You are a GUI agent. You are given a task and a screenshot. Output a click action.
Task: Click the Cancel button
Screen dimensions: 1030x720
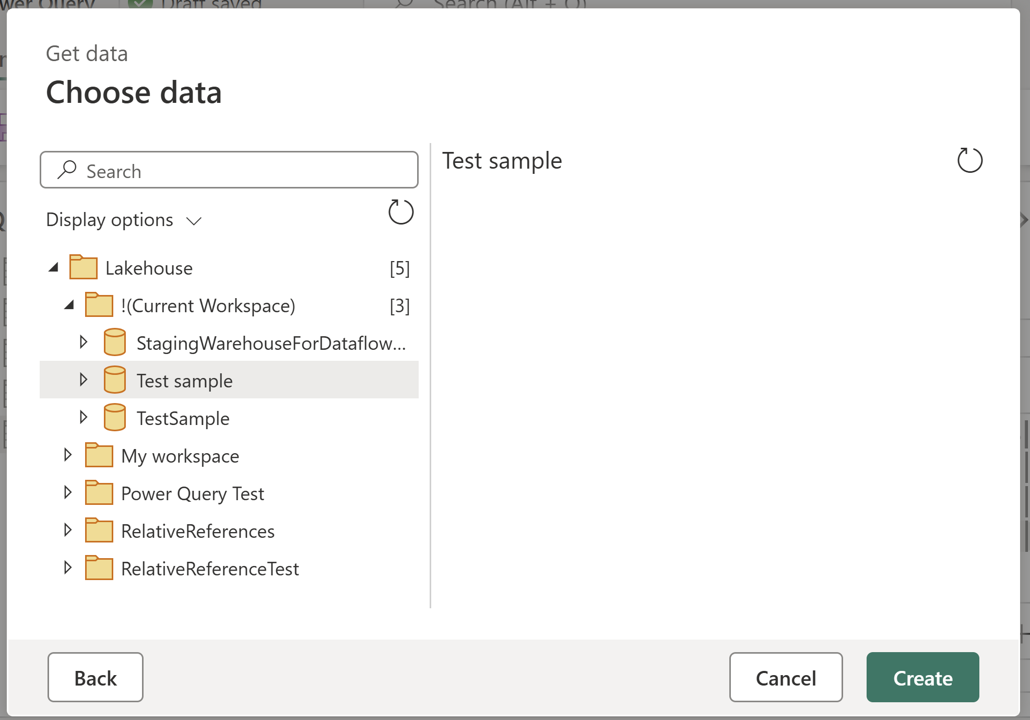pyautogui.click(x=786, y=677)
